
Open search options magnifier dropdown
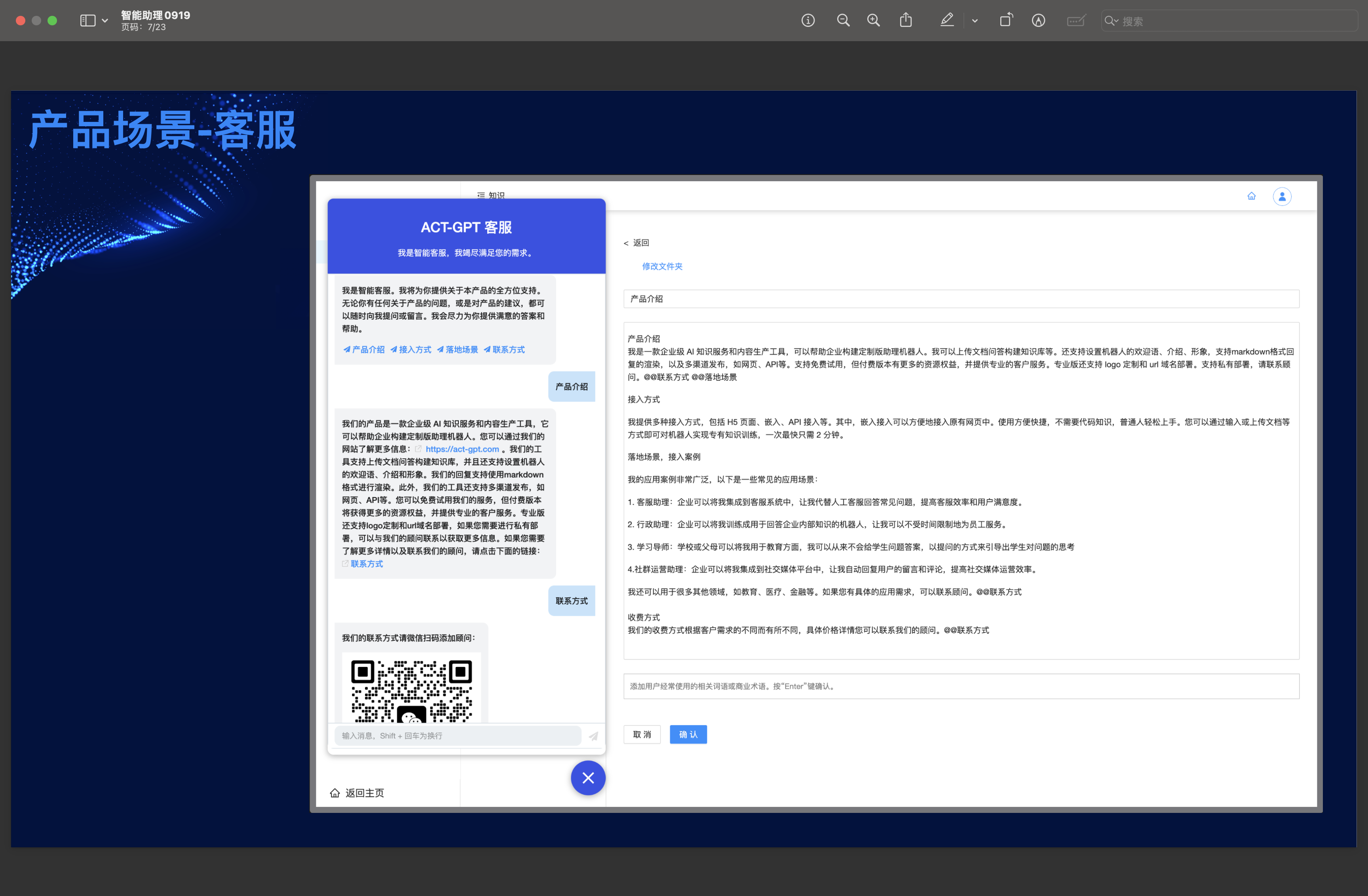[1111, 21]
